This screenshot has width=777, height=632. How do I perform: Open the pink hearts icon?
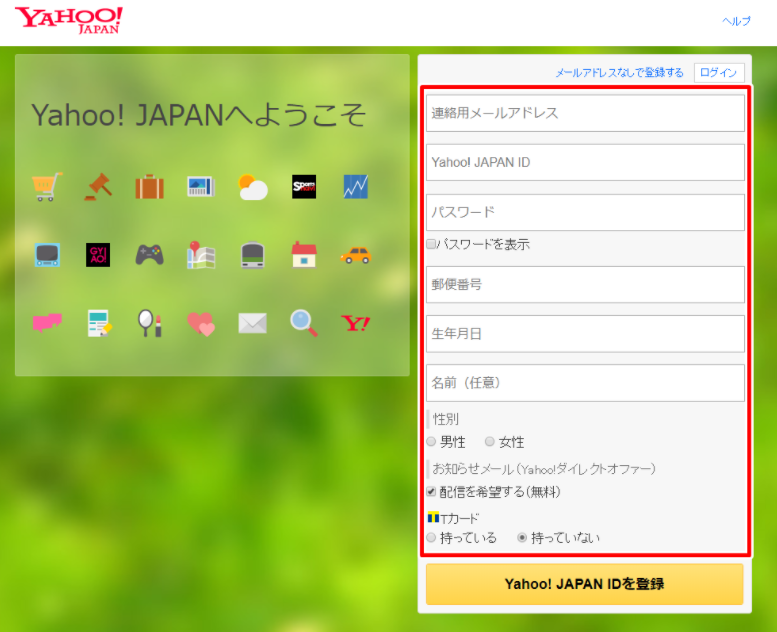point(201,324)
